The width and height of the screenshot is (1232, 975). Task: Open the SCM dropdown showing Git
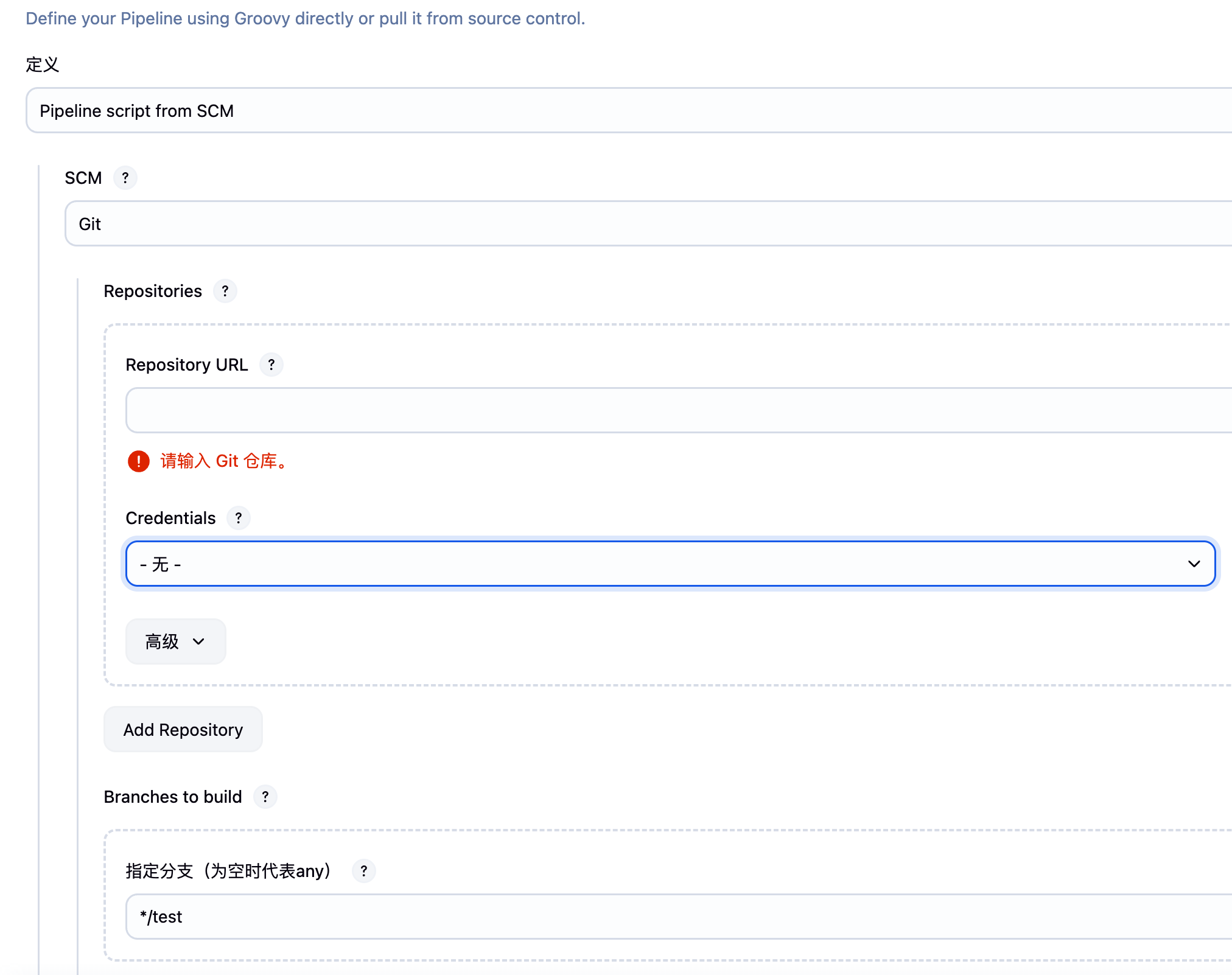pyautogui.click(x=645, y=224)
